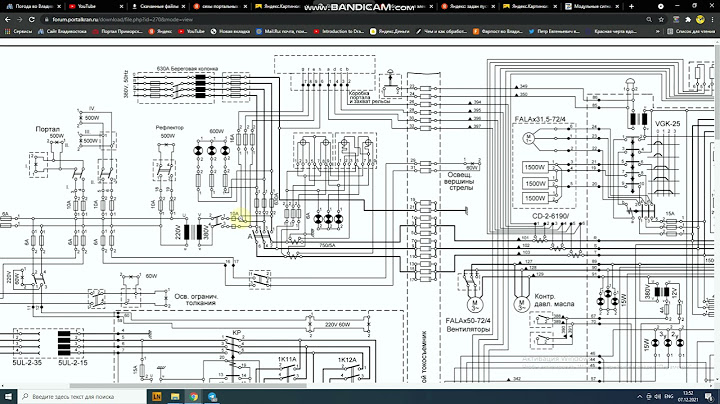Open the taskbar clock showing 13:52
The width and height of the screenshot is (720, 404).
(x=688, y=396)
